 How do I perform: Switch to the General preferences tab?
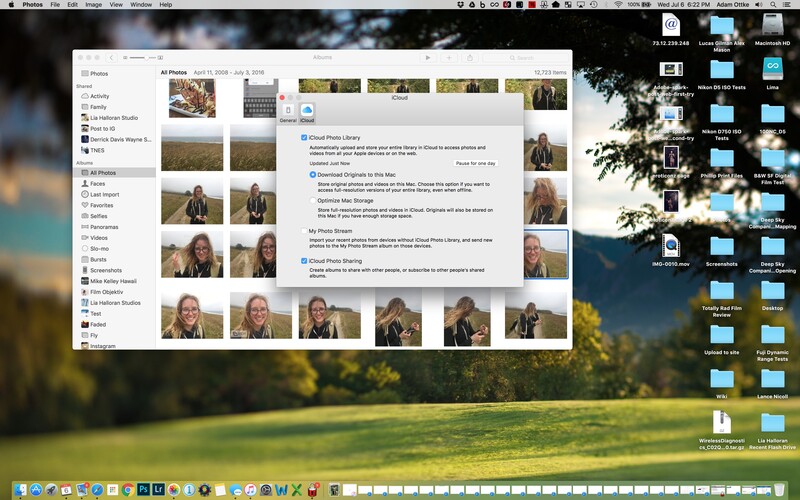point(288,113)
